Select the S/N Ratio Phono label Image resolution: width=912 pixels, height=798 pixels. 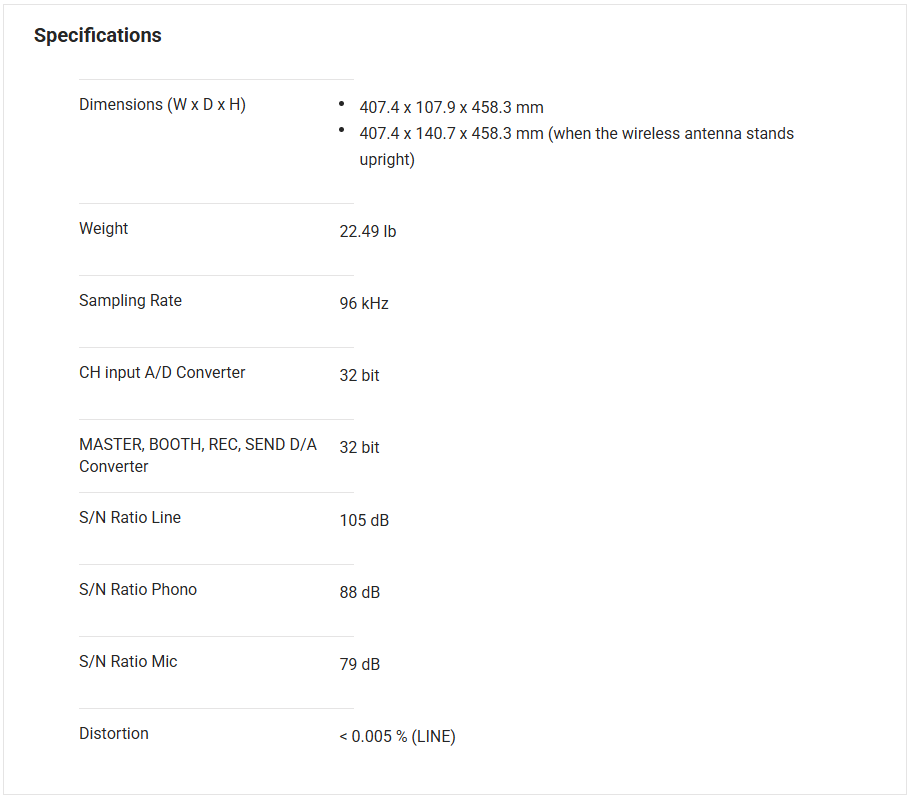click(138, 590)
